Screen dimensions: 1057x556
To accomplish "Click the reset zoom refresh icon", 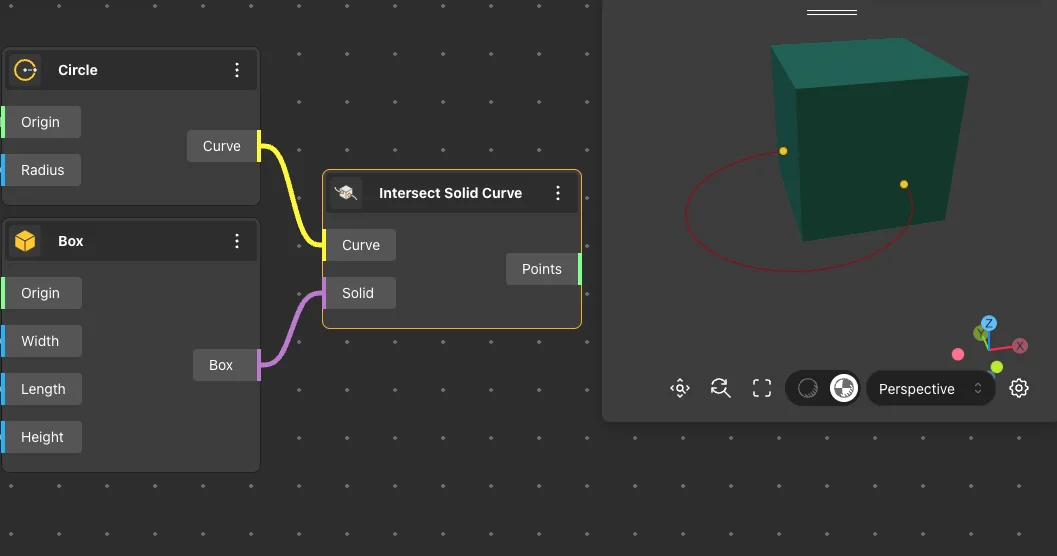I will (x=720, y=388).
